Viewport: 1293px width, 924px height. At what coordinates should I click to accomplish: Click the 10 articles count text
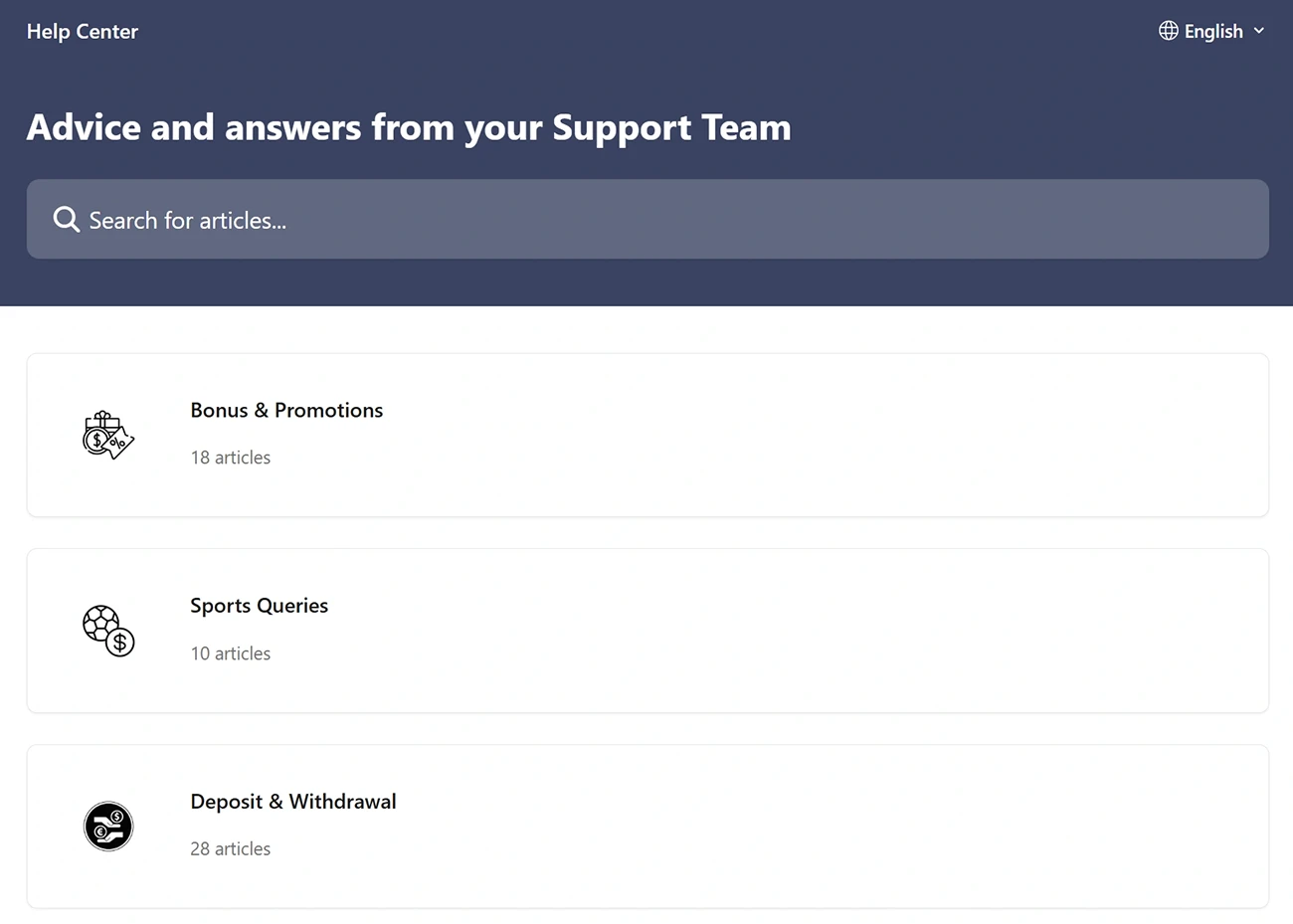tap(231, 653)
